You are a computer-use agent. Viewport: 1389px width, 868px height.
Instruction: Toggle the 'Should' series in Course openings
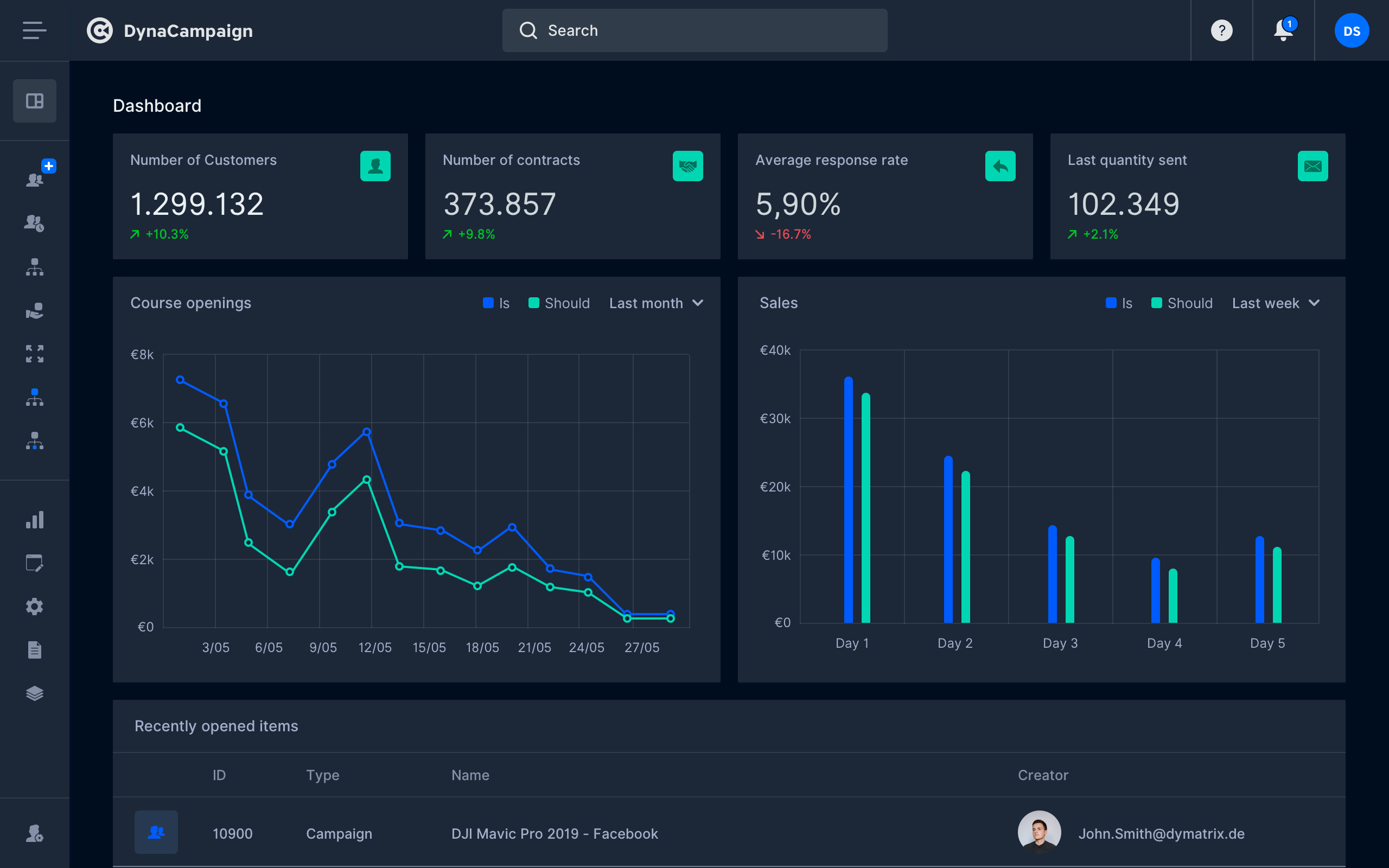559,303
